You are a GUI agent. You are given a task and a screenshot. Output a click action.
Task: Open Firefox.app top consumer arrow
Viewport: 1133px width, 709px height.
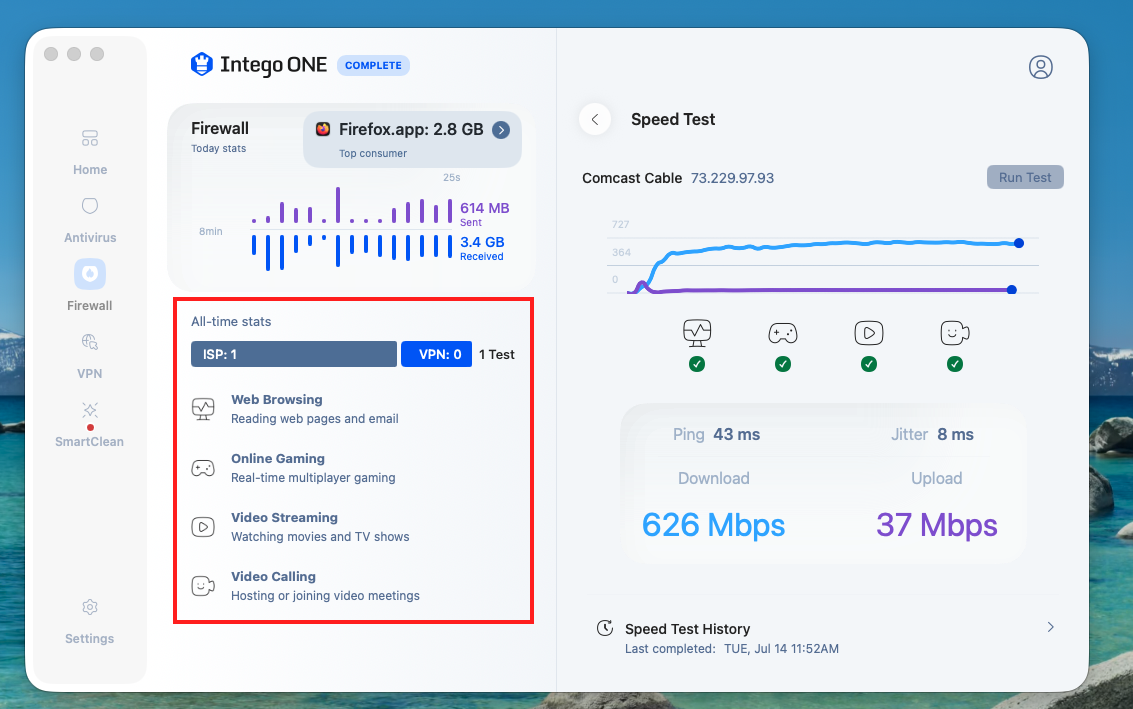click(x=501, y=129)
